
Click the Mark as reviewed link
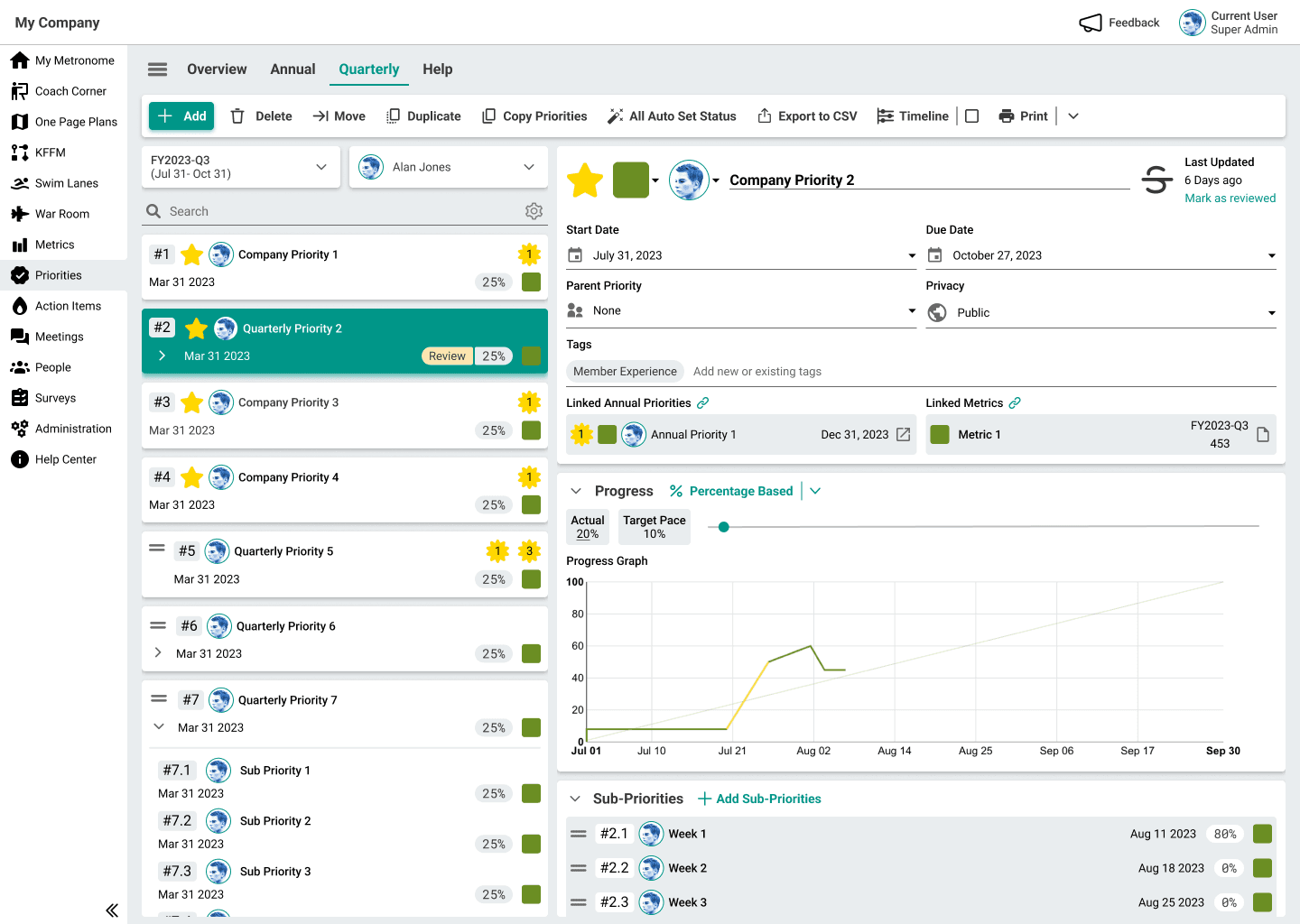[x=1230, y=198]
